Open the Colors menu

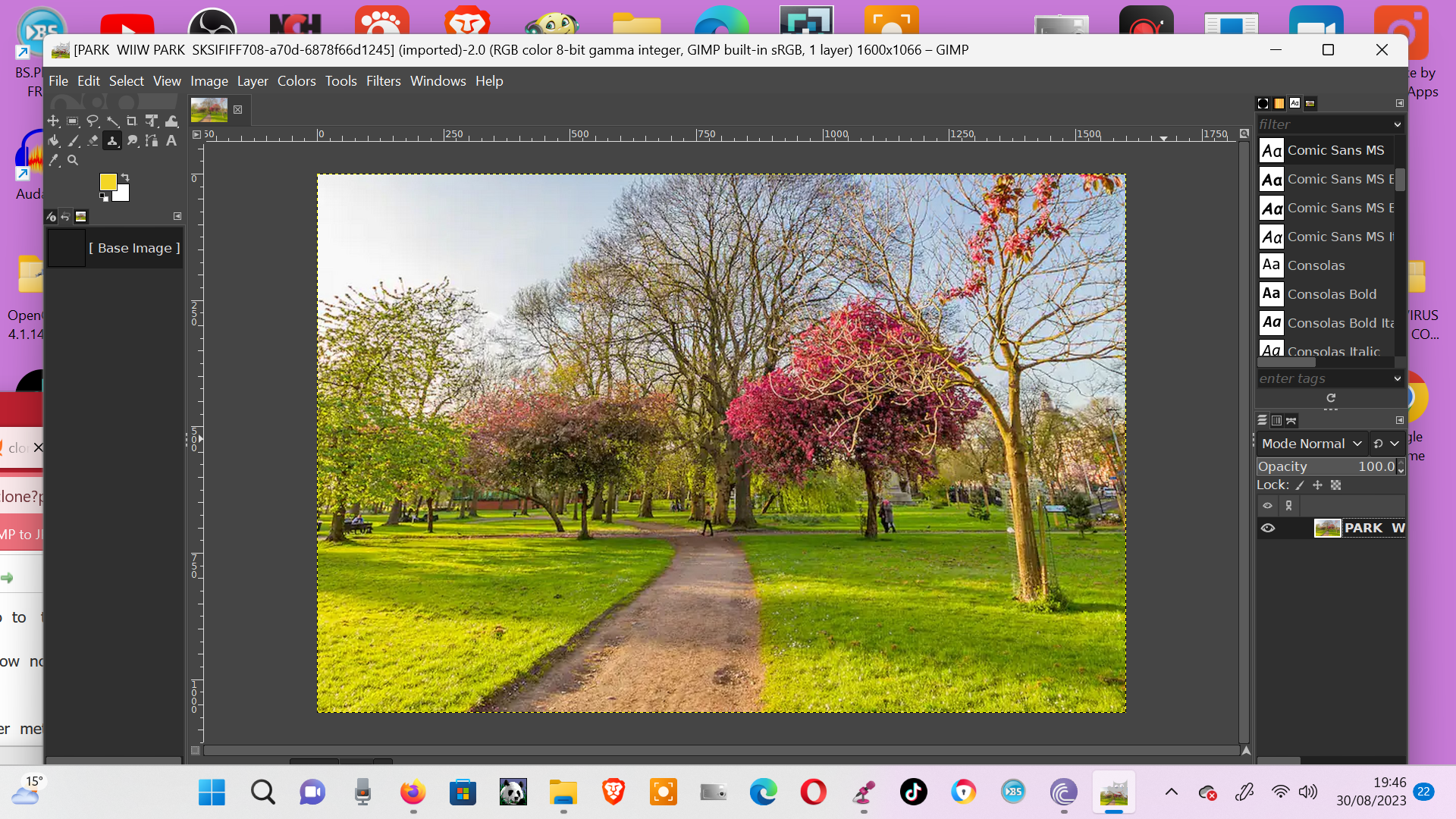point(297,81)
